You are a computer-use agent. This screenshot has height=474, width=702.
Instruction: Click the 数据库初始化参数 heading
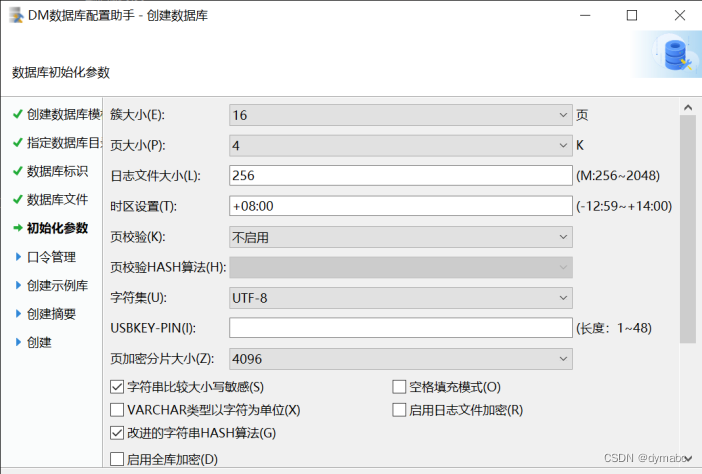click(61, 73)
